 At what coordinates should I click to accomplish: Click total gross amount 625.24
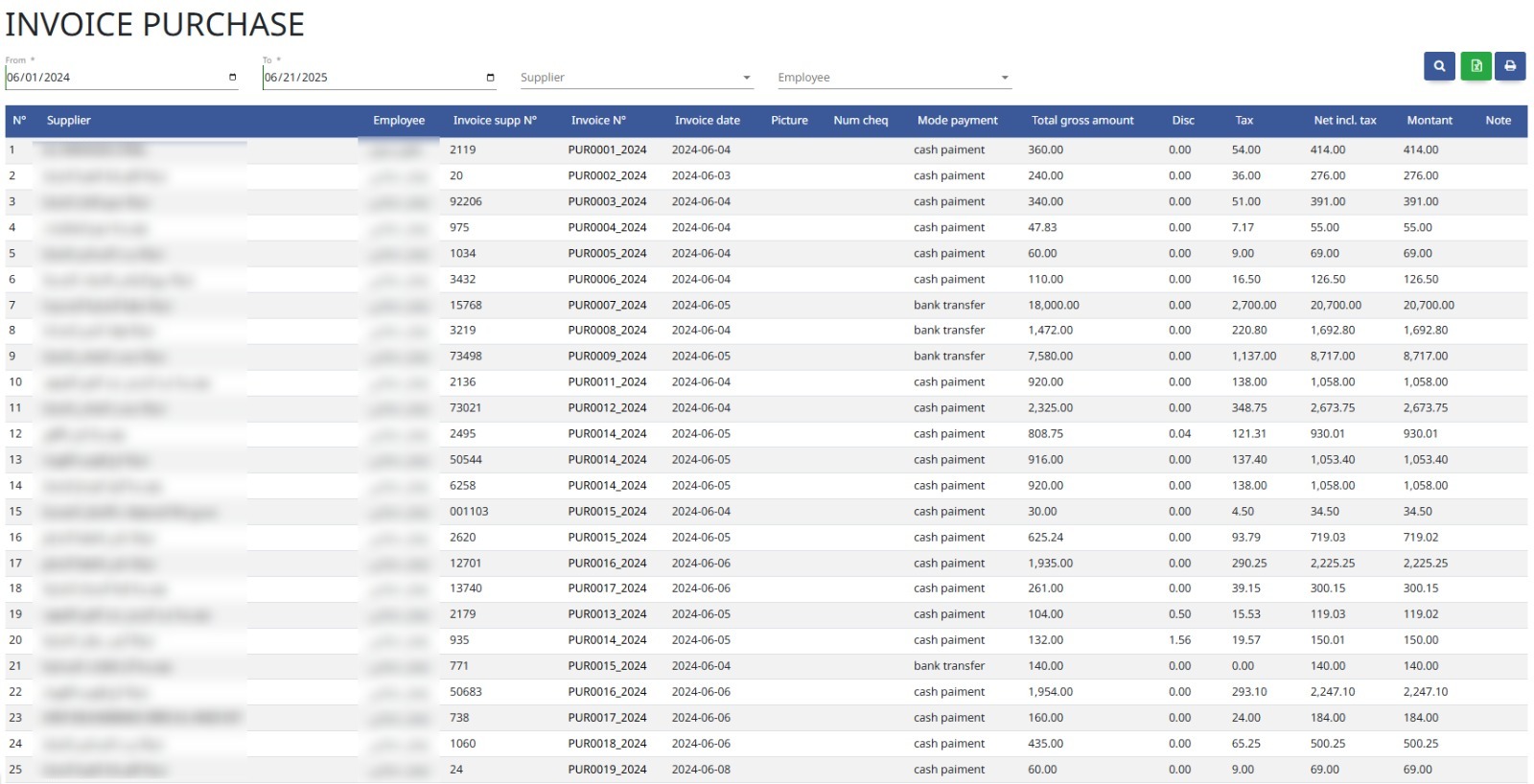click(x=1045, y=538)
